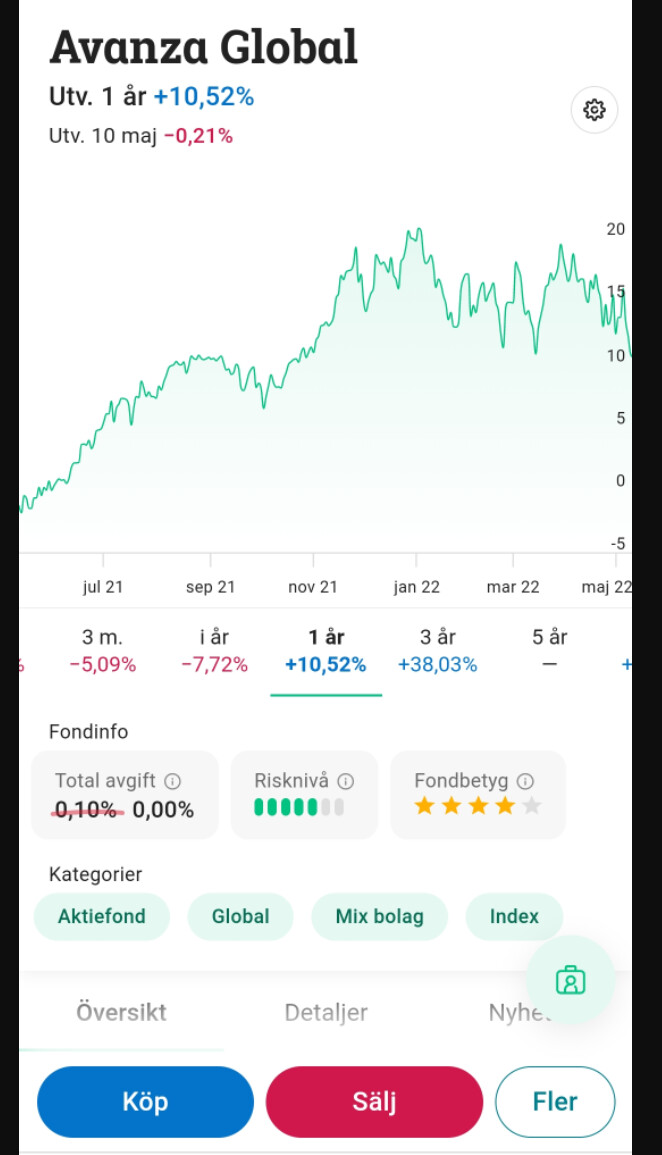This screenshot has height=1155, width=662.
Task: Tap the Aktiefond category chip
Action: pyautogui.click(x=101, y=916)
